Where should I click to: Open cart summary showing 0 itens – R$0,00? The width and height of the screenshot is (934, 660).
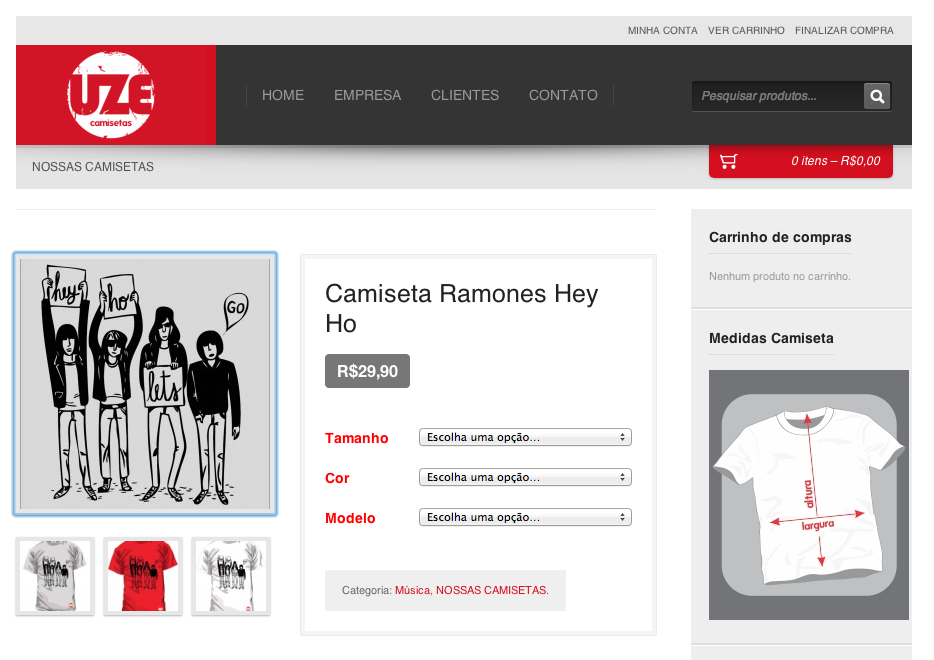[801, 161]
